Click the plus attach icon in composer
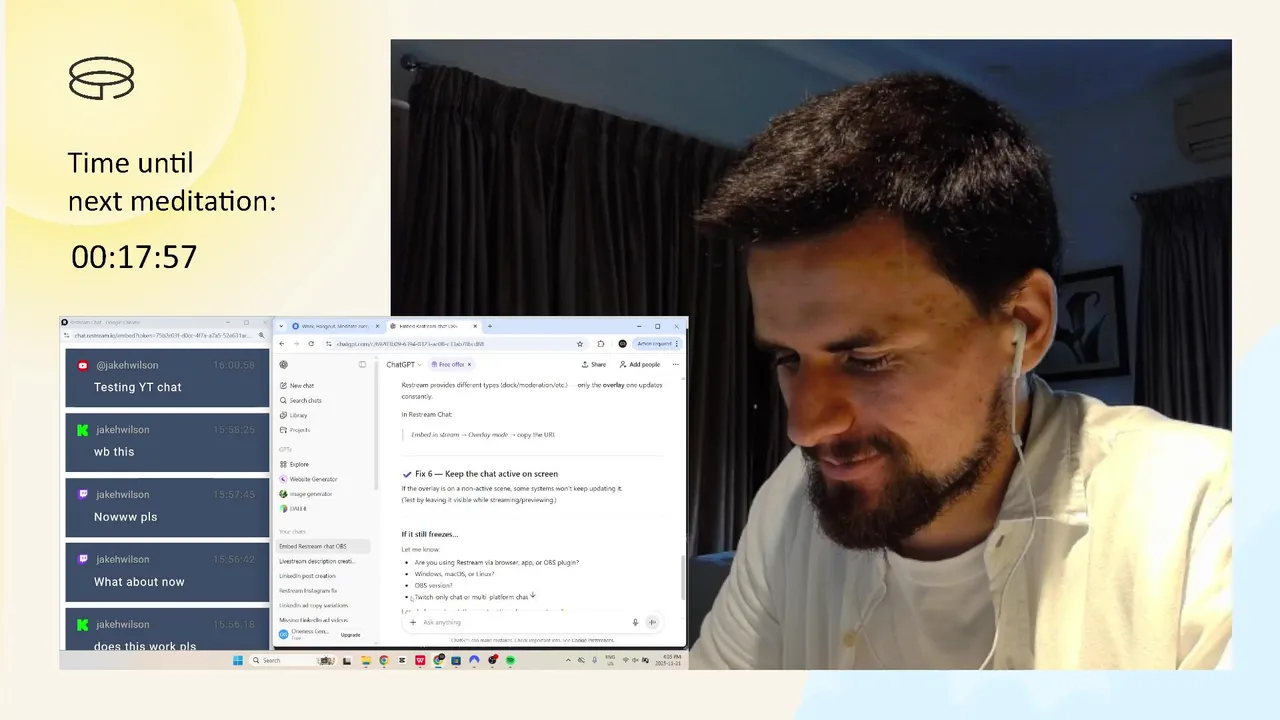The image size is (1280, 720). point(413,622)
